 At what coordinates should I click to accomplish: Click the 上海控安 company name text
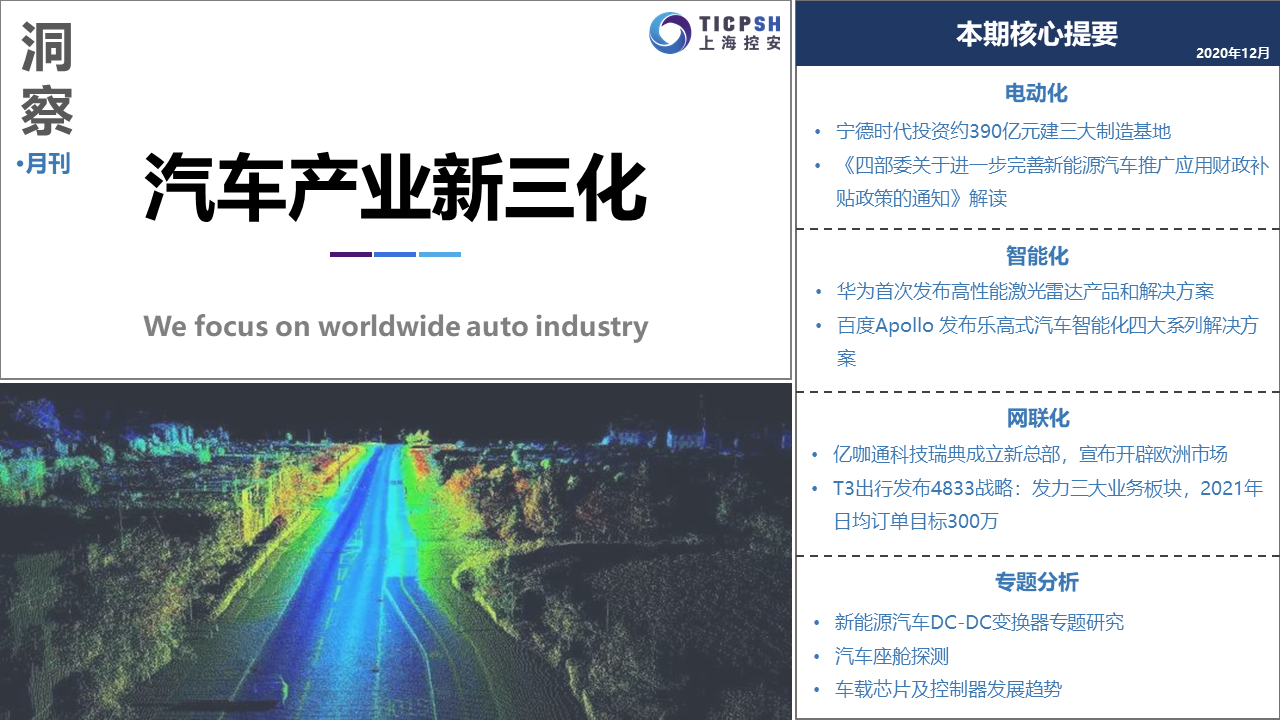tap(739, 43)
